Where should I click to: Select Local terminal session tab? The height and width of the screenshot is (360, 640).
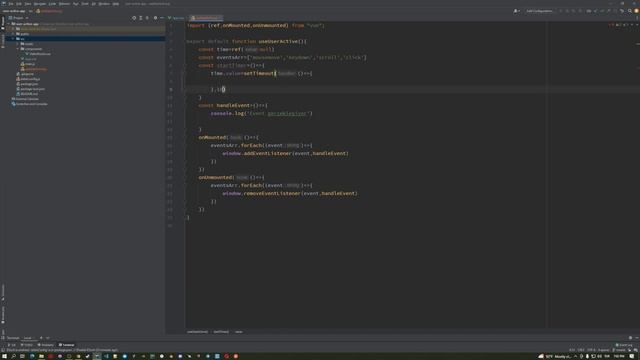28,338
